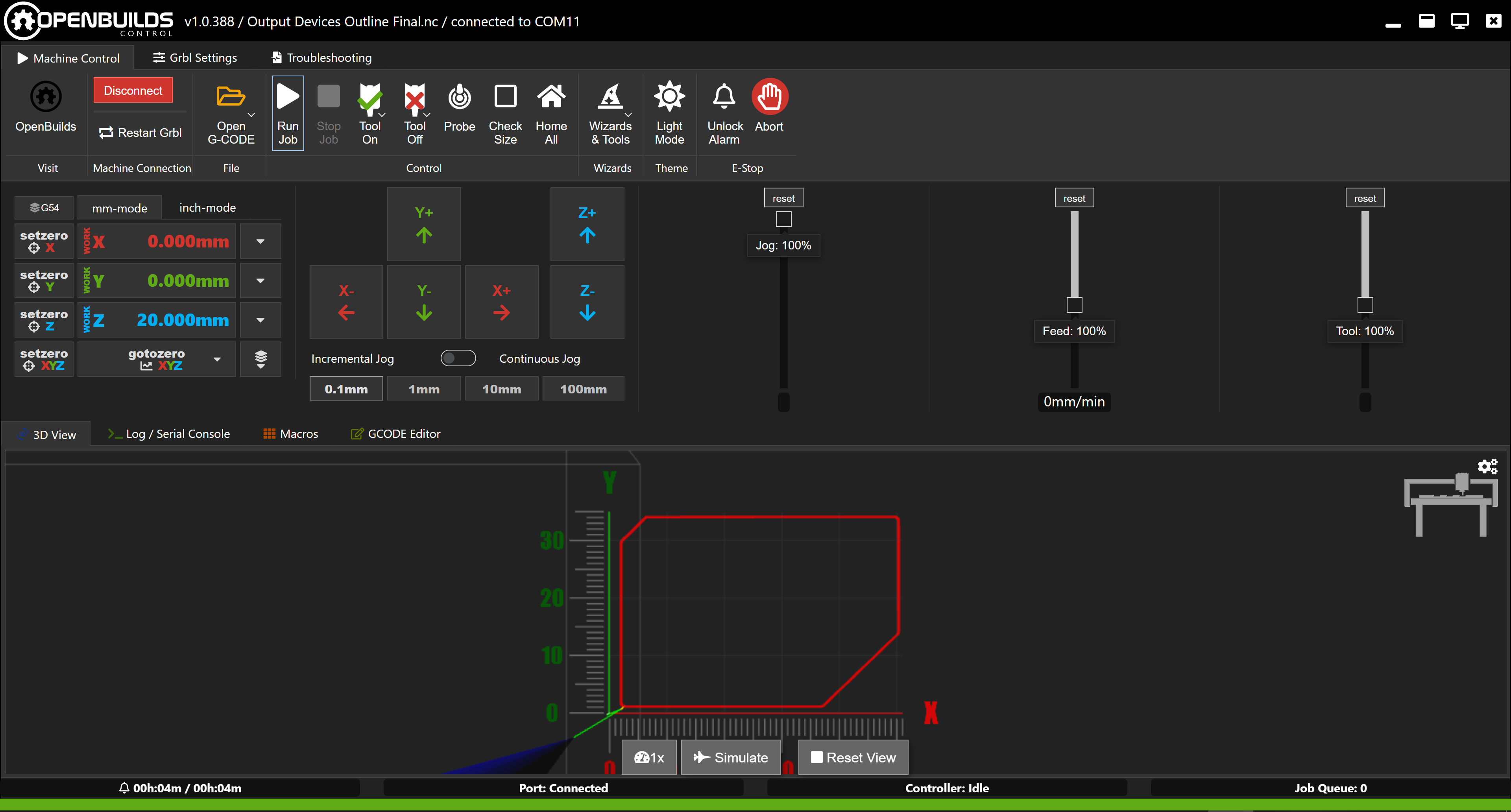The width and height of the screenshot is (1511, 812).
Task: Expand Tool On dropdown chevron
Action: point(382,116)
